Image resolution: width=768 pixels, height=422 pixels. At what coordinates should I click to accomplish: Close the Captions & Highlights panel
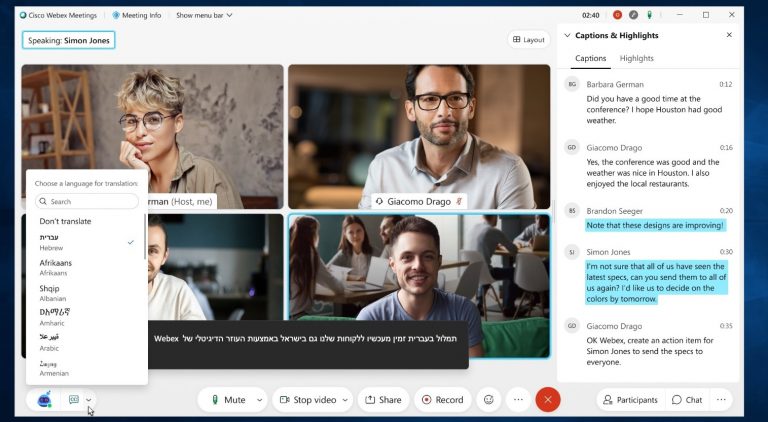(x=729, y=35)
